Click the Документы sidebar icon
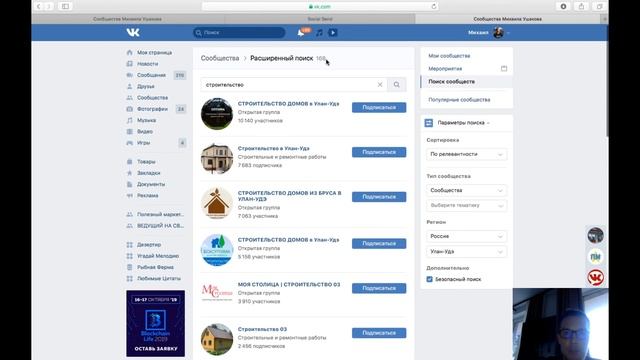The height and width of the screenshot is (360, 640). pos(129,184)
